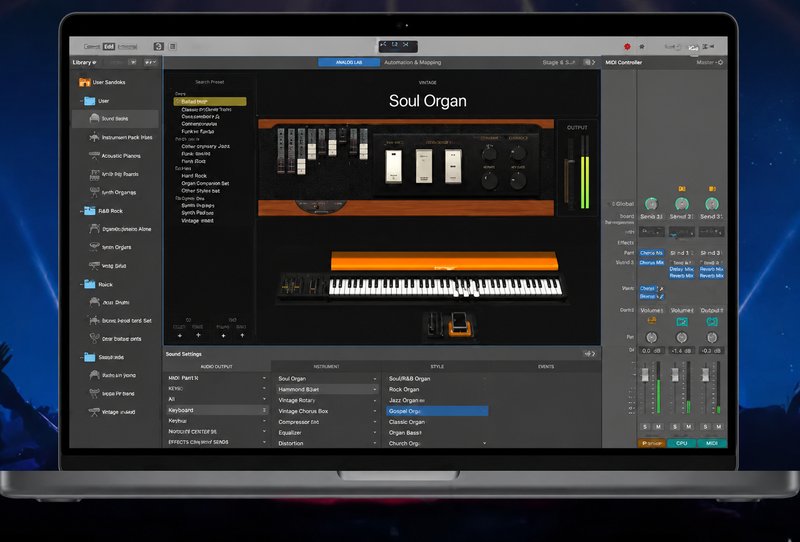Select the highlighted Ballad preset
This screenshot has height=542, width=800.
point(210,102)
